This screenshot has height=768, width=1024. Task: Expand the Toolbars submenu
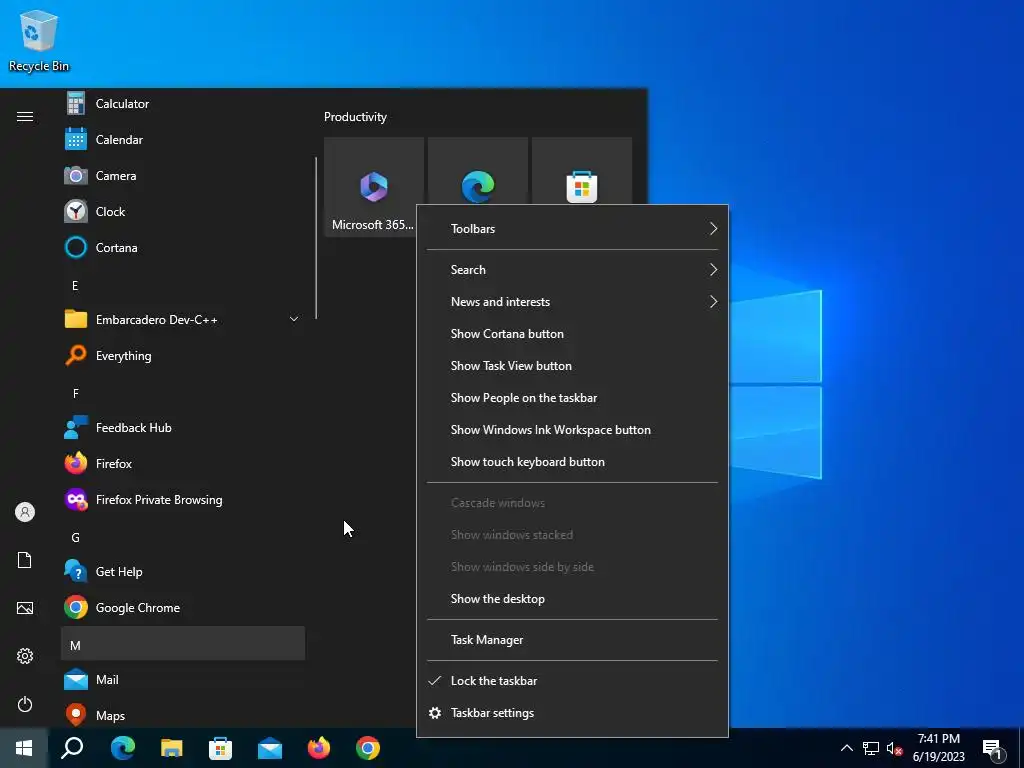pos(572,229)
